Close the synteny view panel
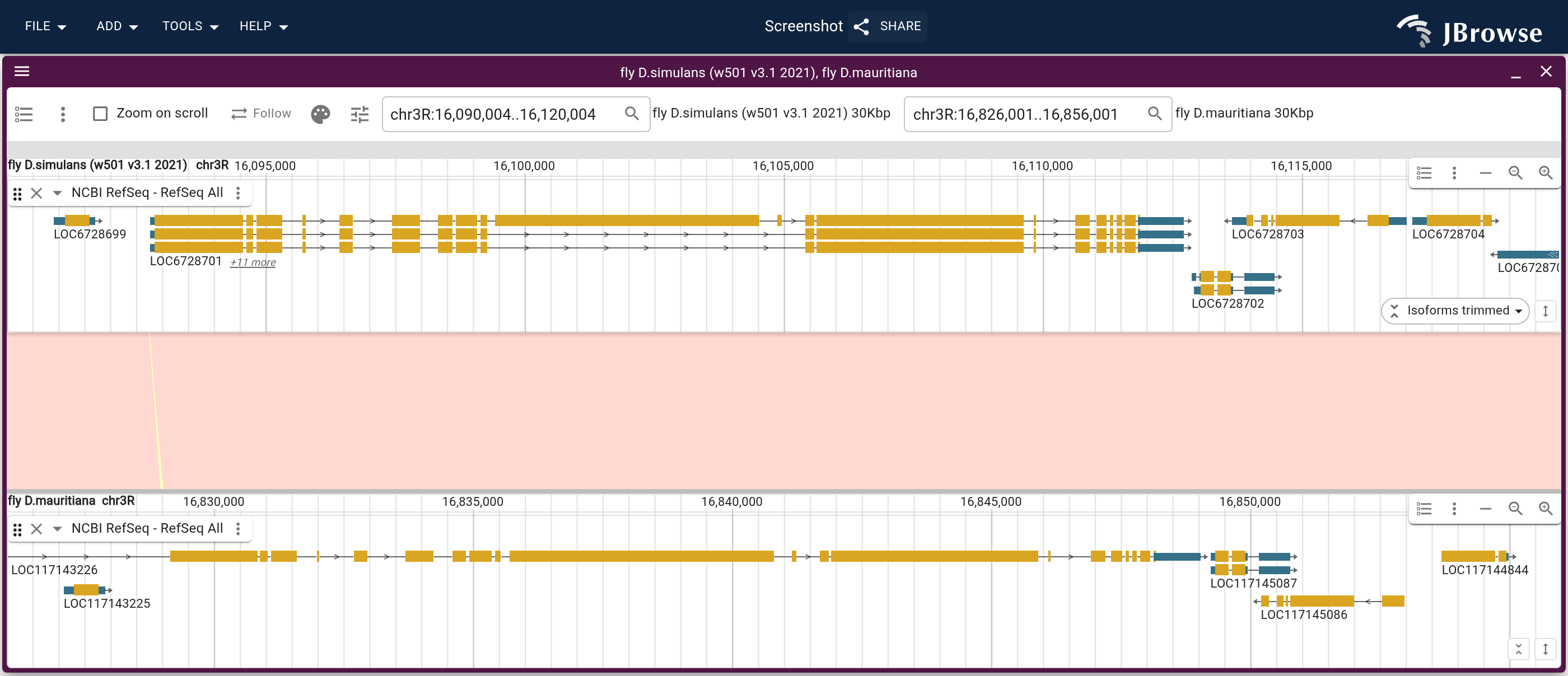This screenshot has height=676, width=1568. 1546,72
